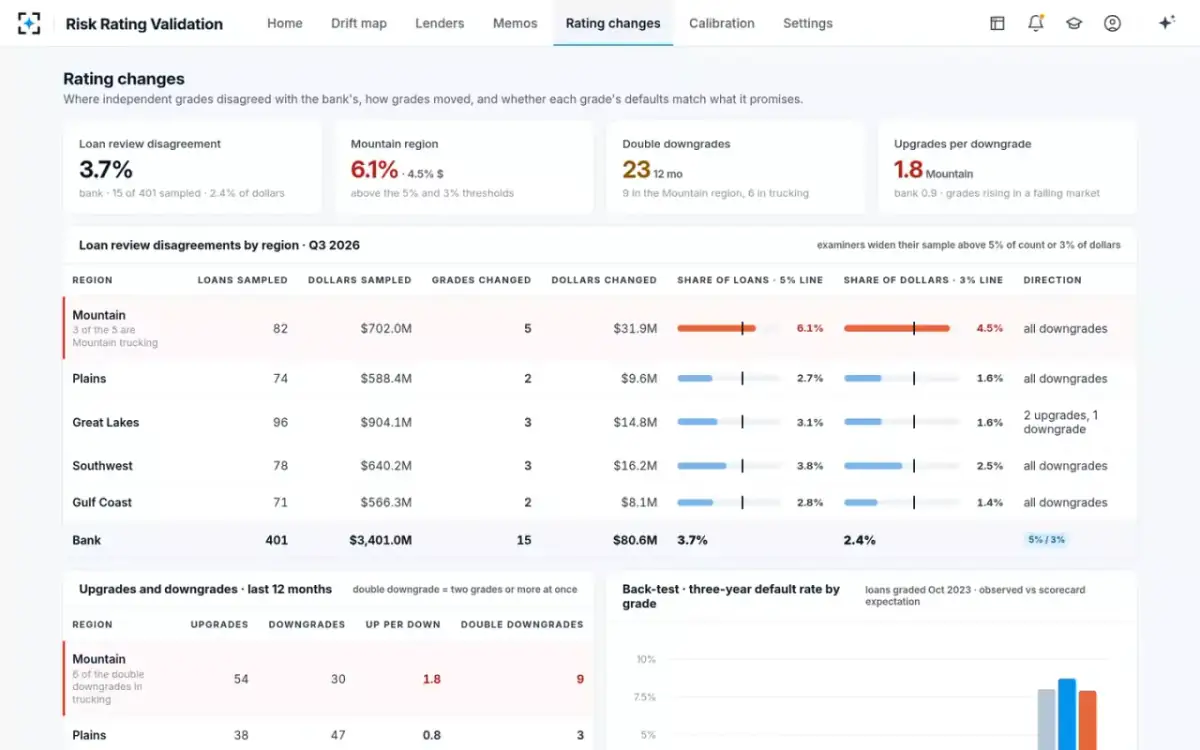Select the Gulf Coast row

tap(600, 502)
